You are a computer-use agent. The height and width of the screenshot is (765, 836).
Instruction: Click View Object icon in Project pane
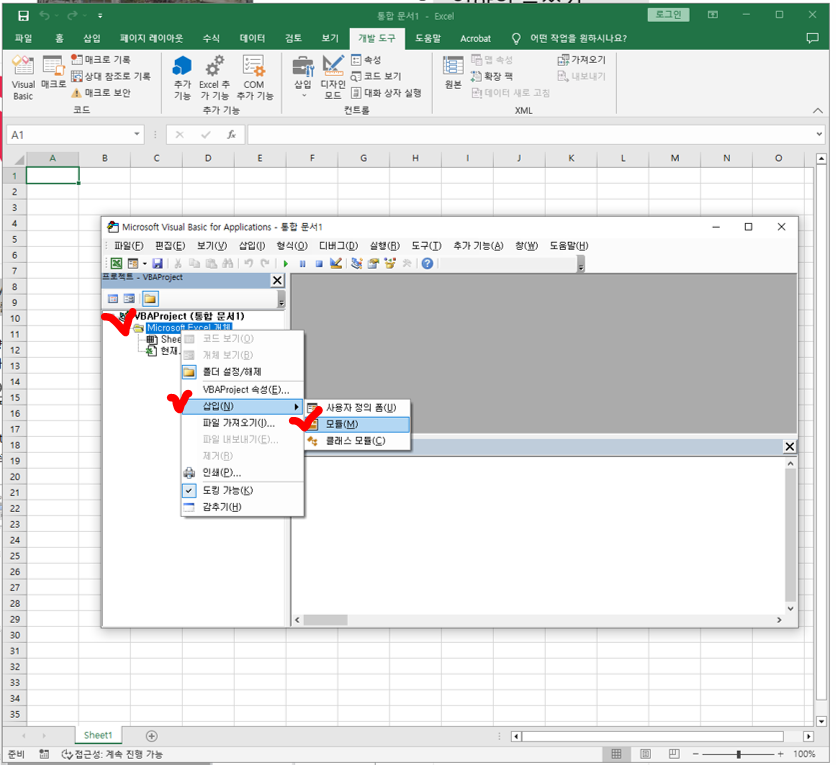pyautogui.click(x=129, y=299)
